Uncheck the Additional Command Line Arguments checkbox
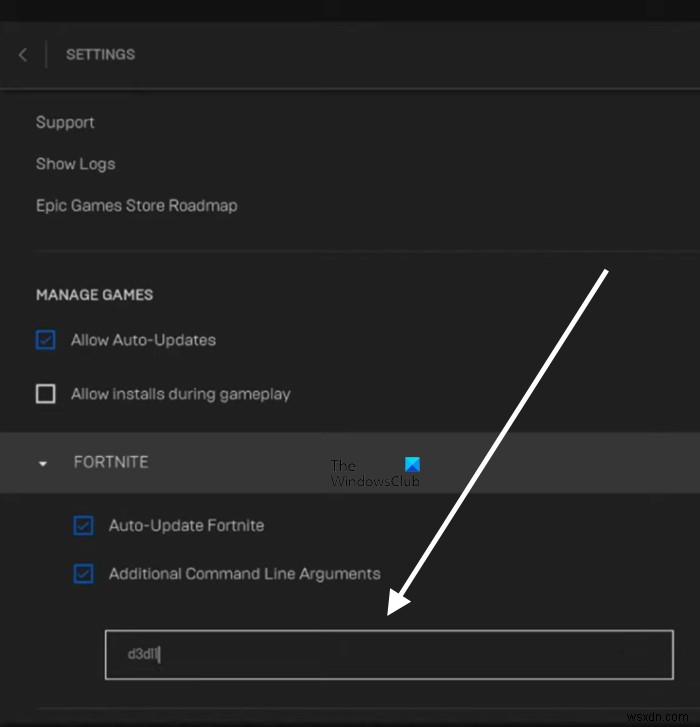Screen dimensions: 700x727 point(84,574)
